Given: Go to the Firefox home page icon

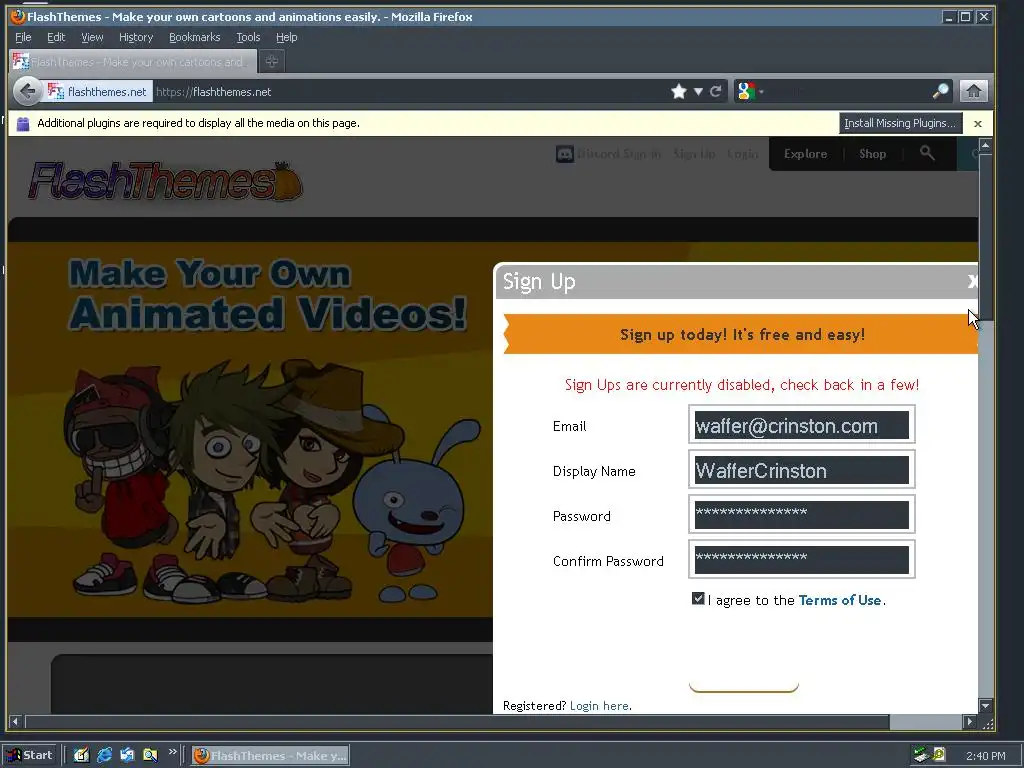Looking at the screenshot, I should pyautogui.click(x=974, y=91).
